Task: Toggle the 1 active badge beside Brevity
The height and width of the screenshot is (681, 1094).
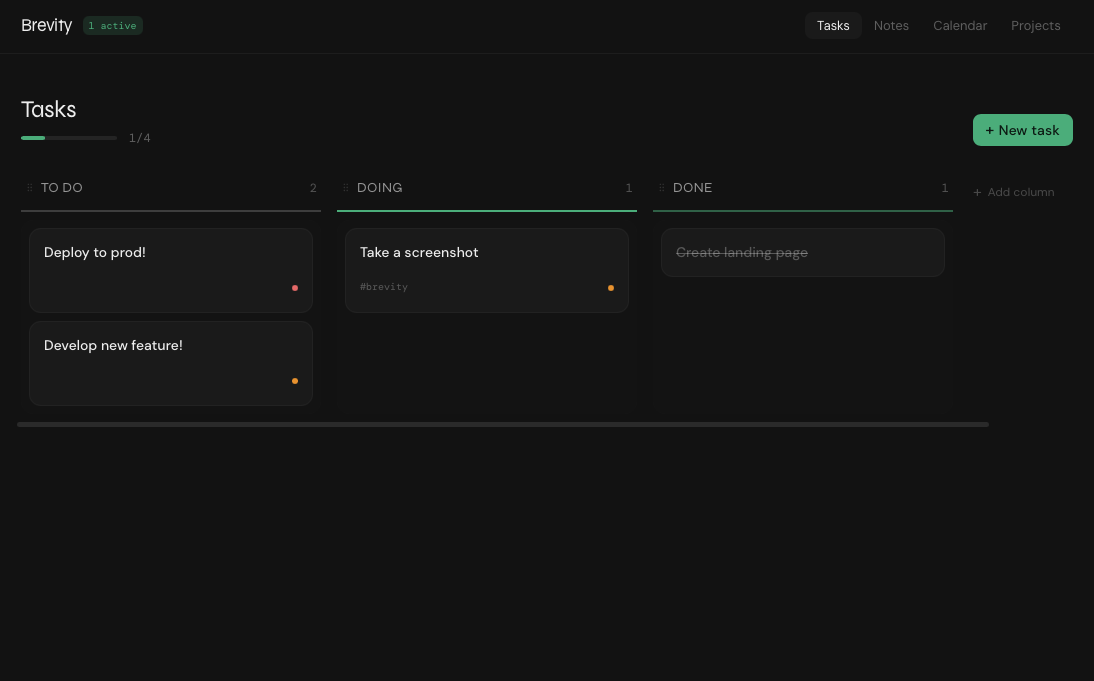Action: (x=112, y=26)
